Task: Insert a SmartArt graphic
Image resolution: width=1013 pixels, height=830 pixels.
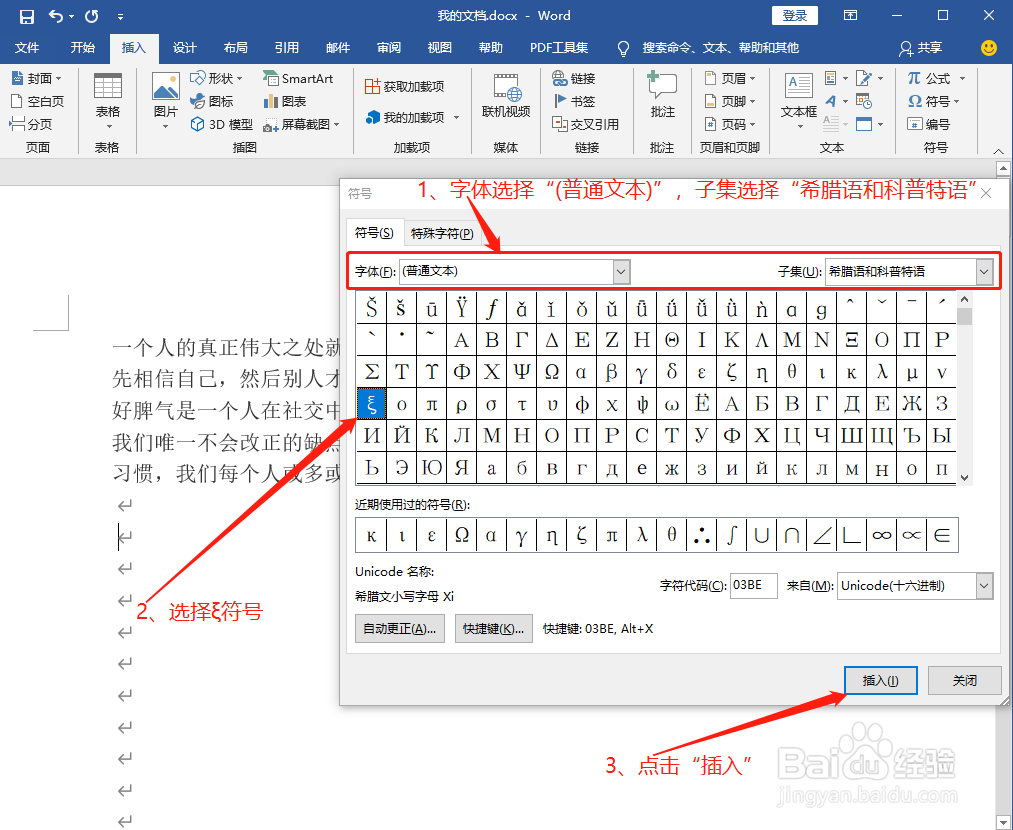Action: [x=298, y=78]
